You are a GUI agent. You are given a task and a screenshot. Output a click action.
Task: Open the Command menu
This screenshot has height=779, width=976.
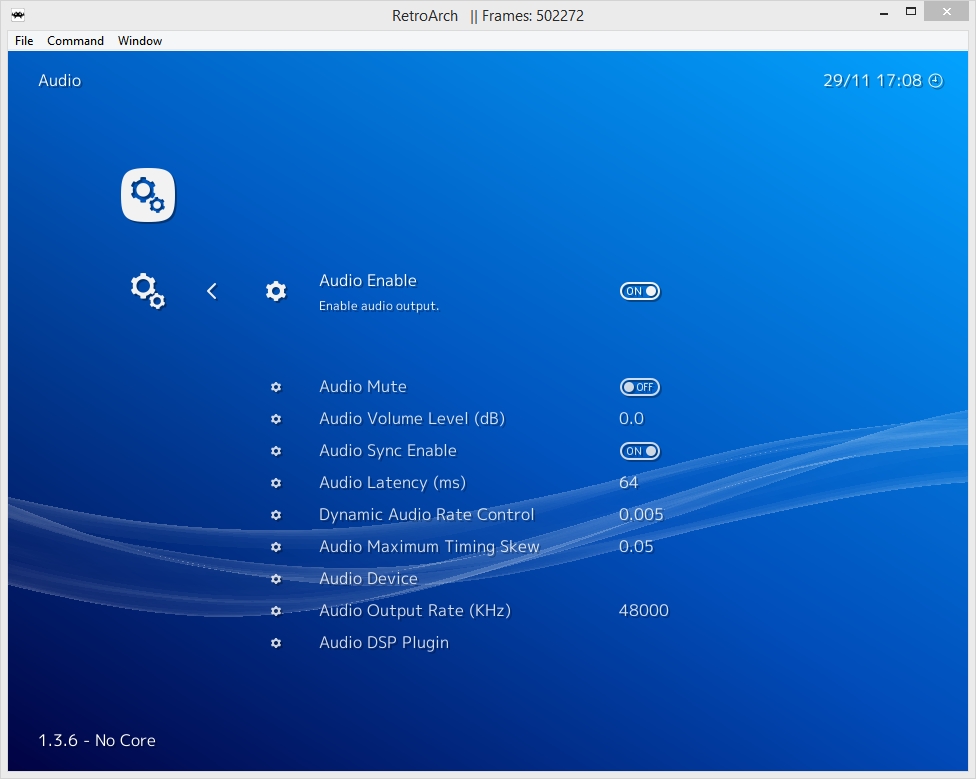[75, 40]
